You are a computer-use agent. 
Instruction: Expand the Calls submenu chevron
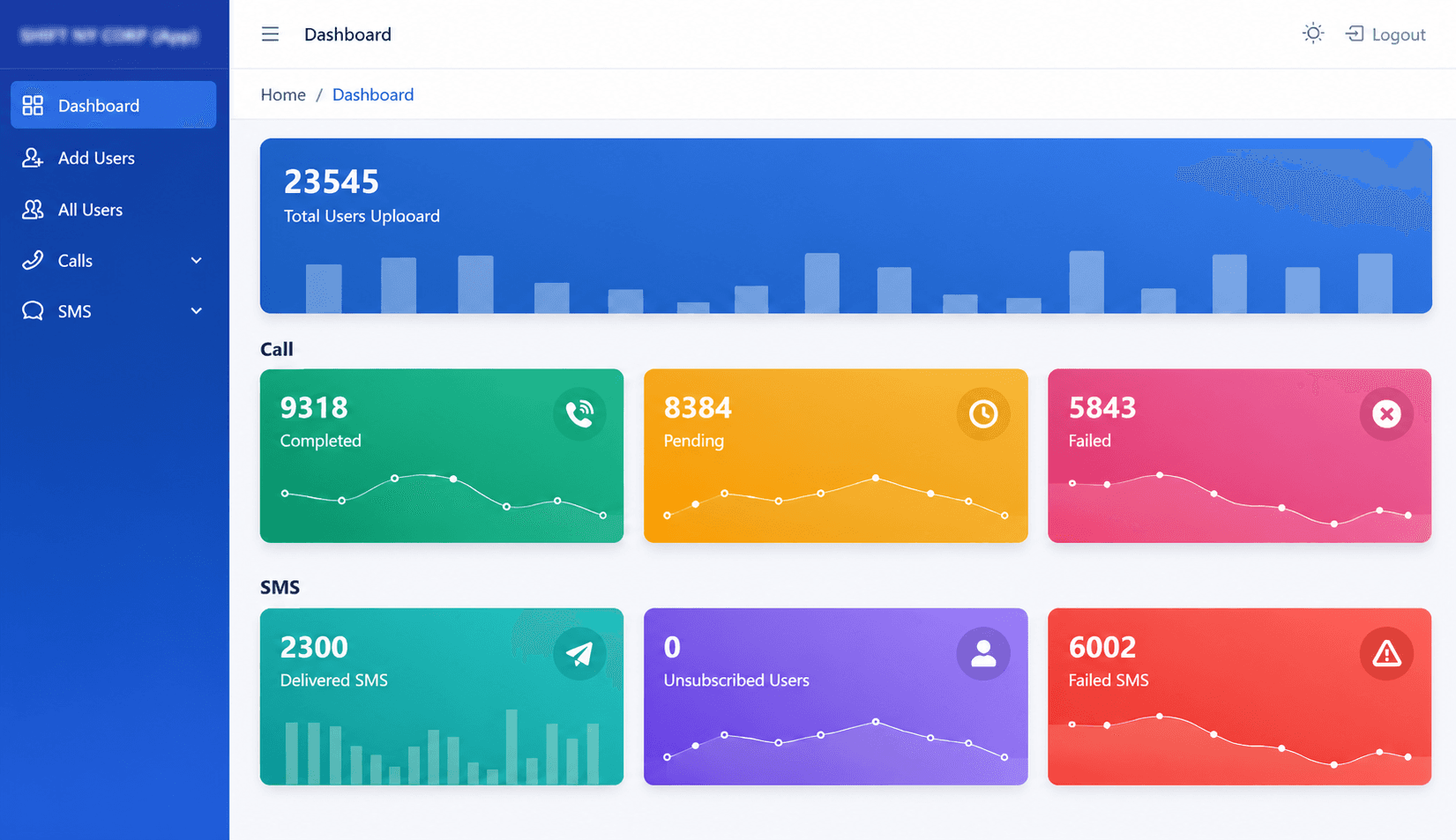click(197, 261)
